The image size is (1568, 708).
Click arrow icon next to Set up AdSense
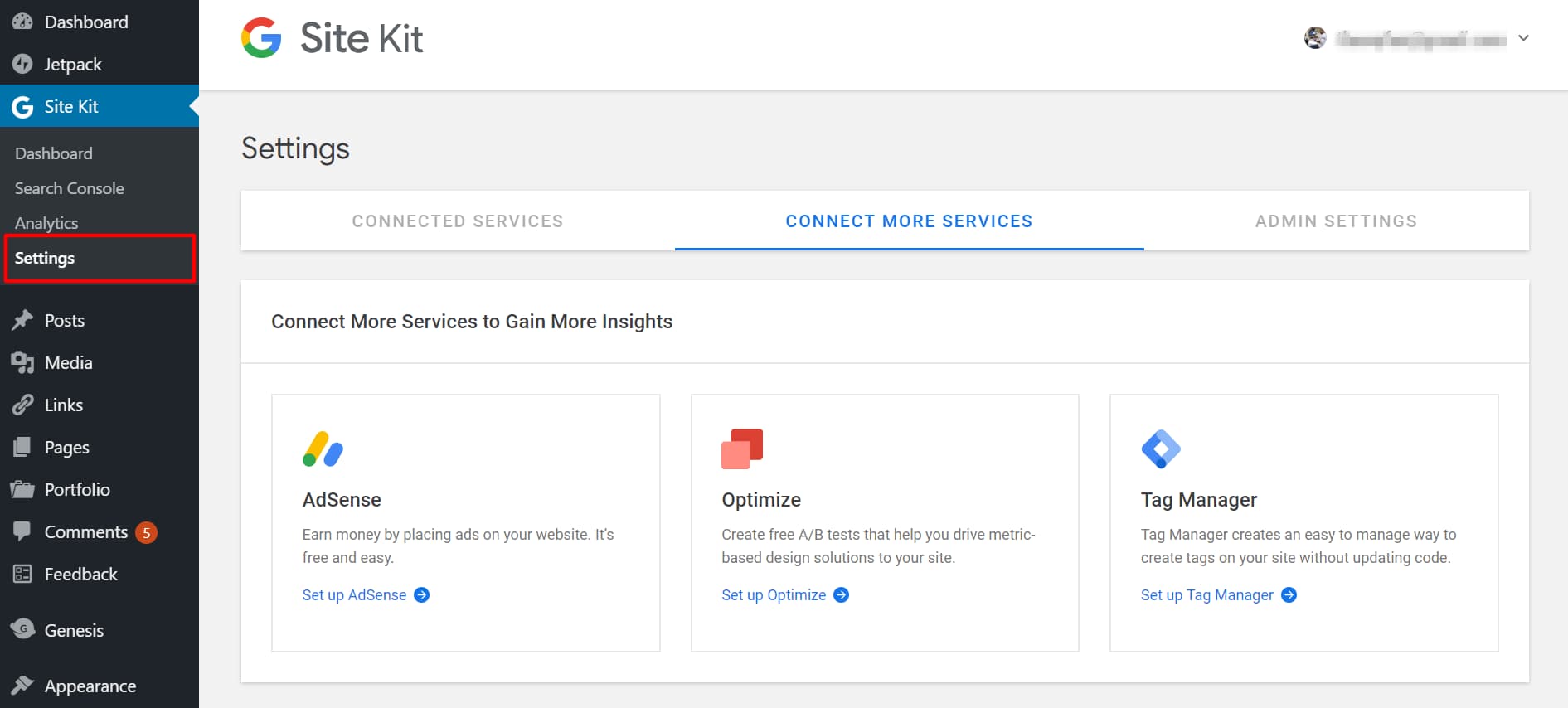(x=421, y=595)
